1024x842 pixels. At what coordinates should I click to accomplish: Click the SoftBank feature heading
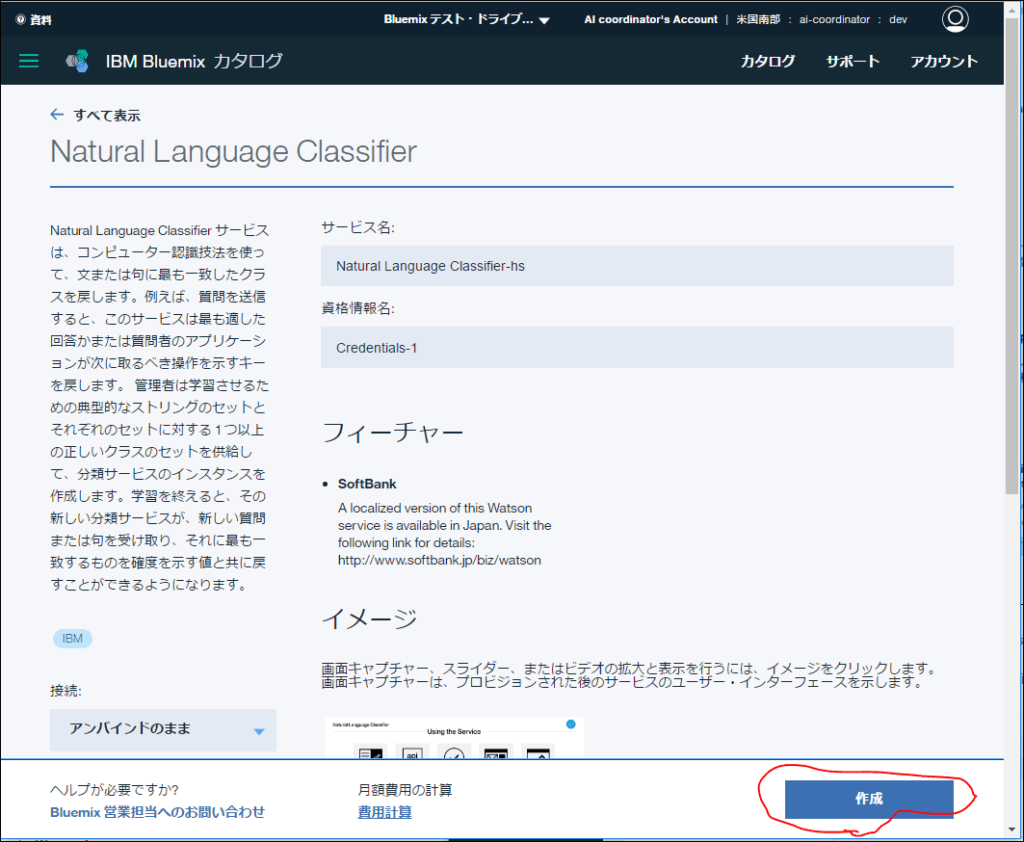click(x=367, y=484)
